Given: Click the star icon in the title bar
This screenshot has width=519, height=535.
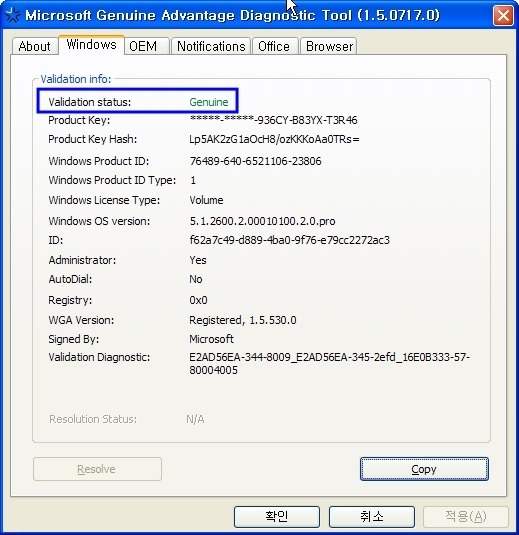Looking at the screenshot, I should coord(13,15).
